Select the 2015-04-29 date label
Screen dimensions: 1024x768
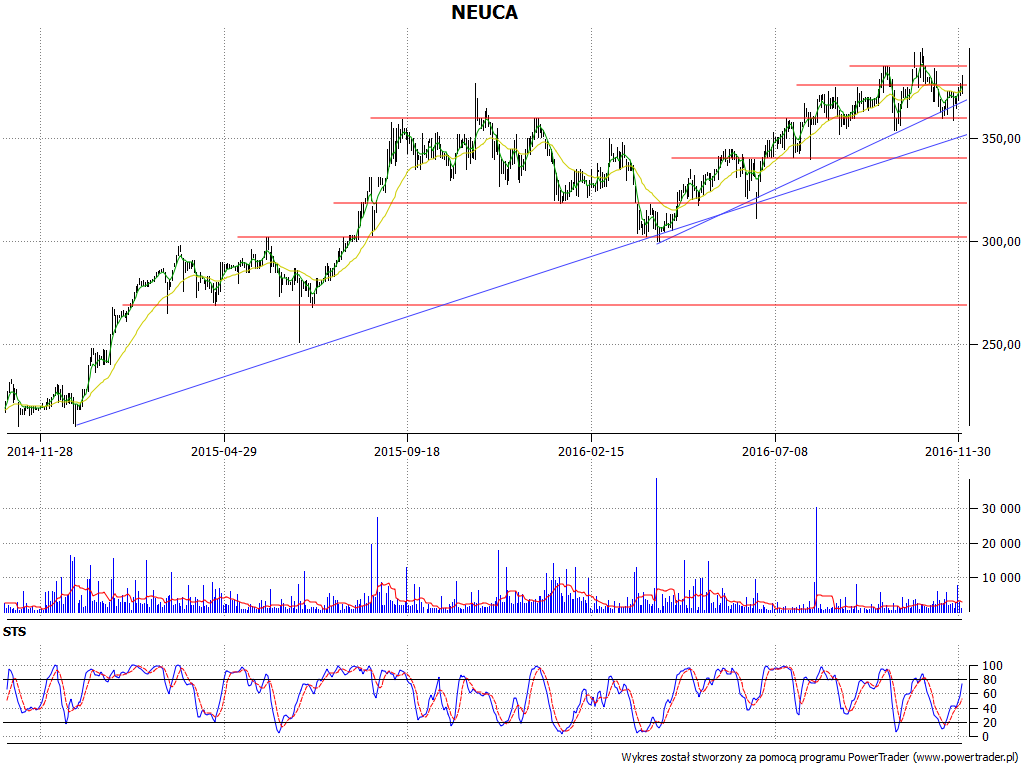[x=224, y=452]
